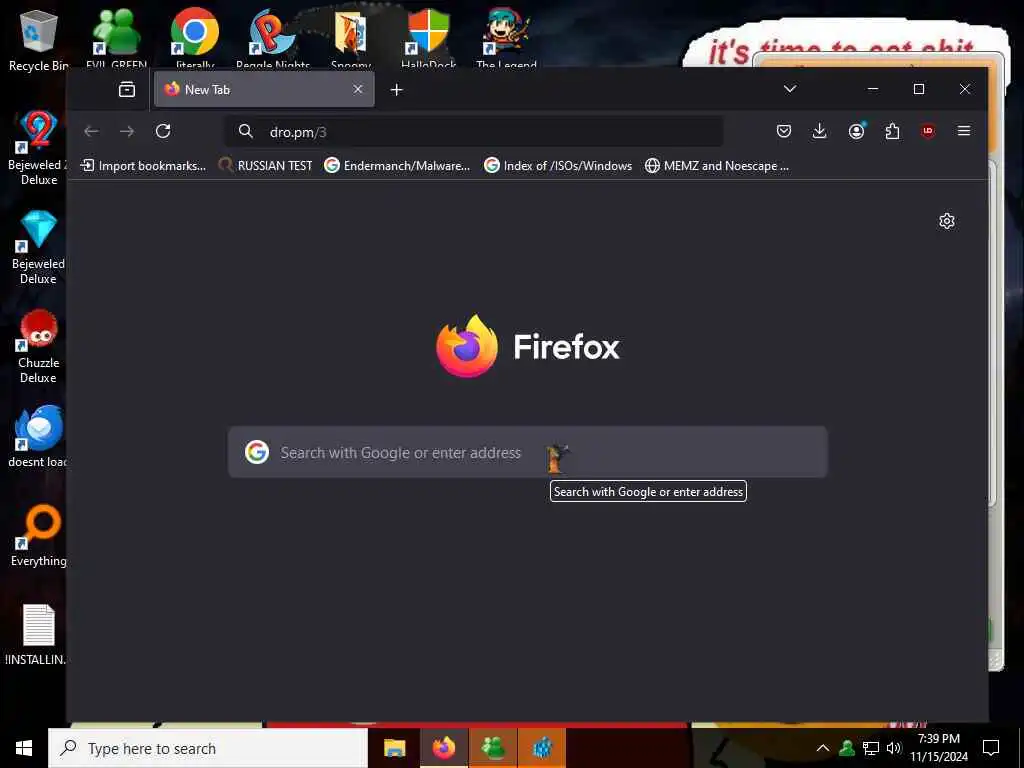Select the Peggle Nights desktop shortcut

(272, 39)
